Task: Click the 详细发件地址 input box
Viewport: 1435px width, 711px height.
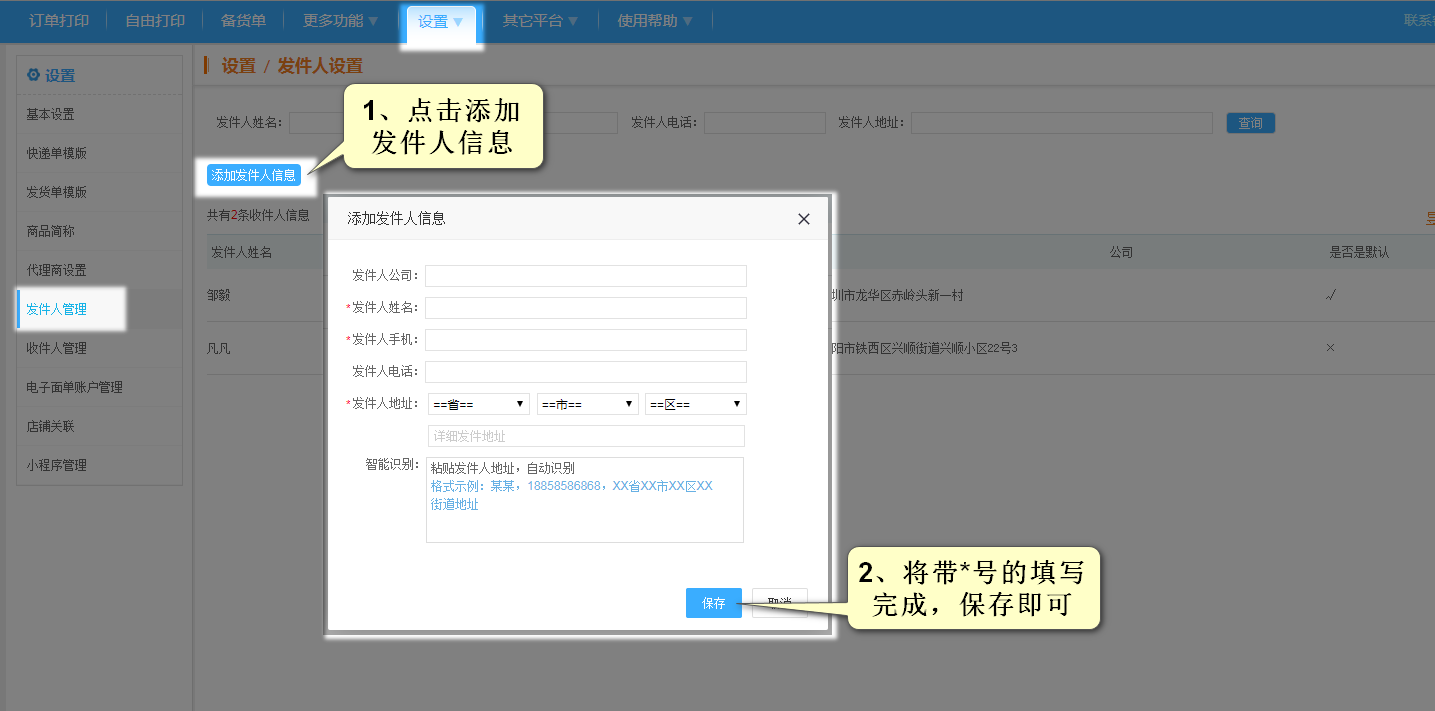Action: coord(586,436)
